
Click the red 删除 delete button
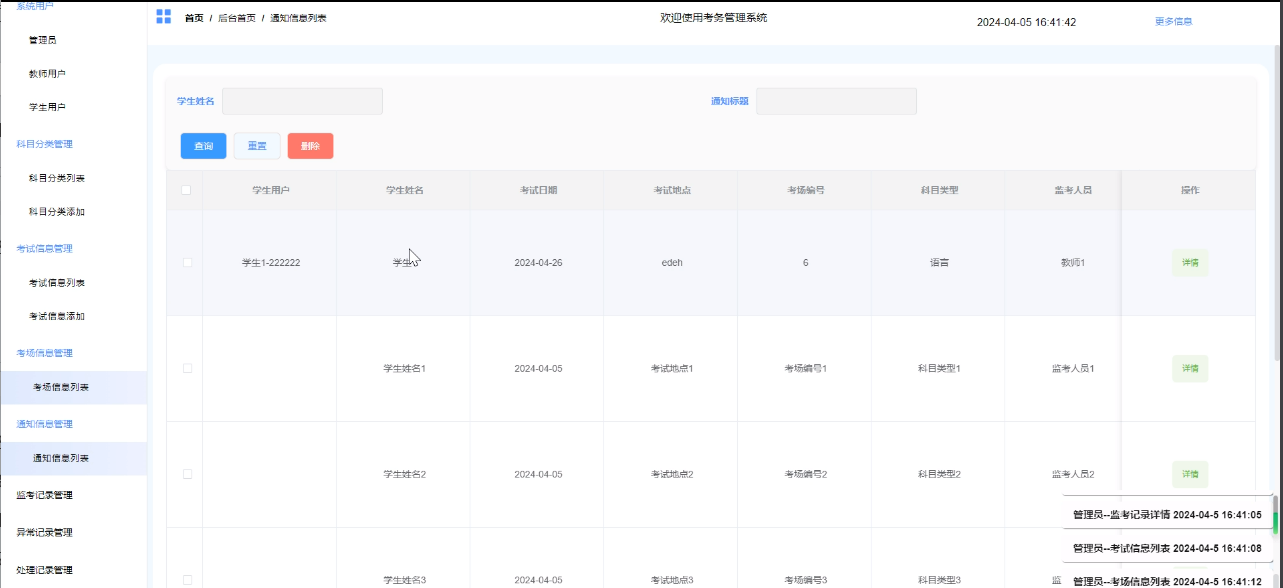311,146
